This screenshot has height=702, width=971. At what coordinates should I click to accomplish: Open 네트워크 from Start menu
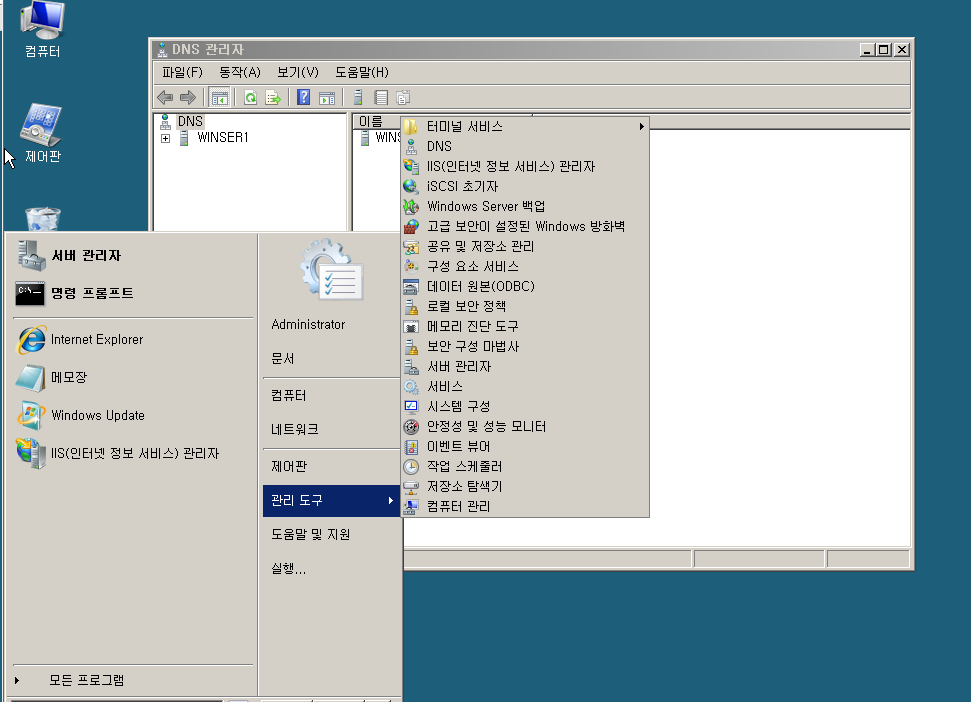[331, 429]
